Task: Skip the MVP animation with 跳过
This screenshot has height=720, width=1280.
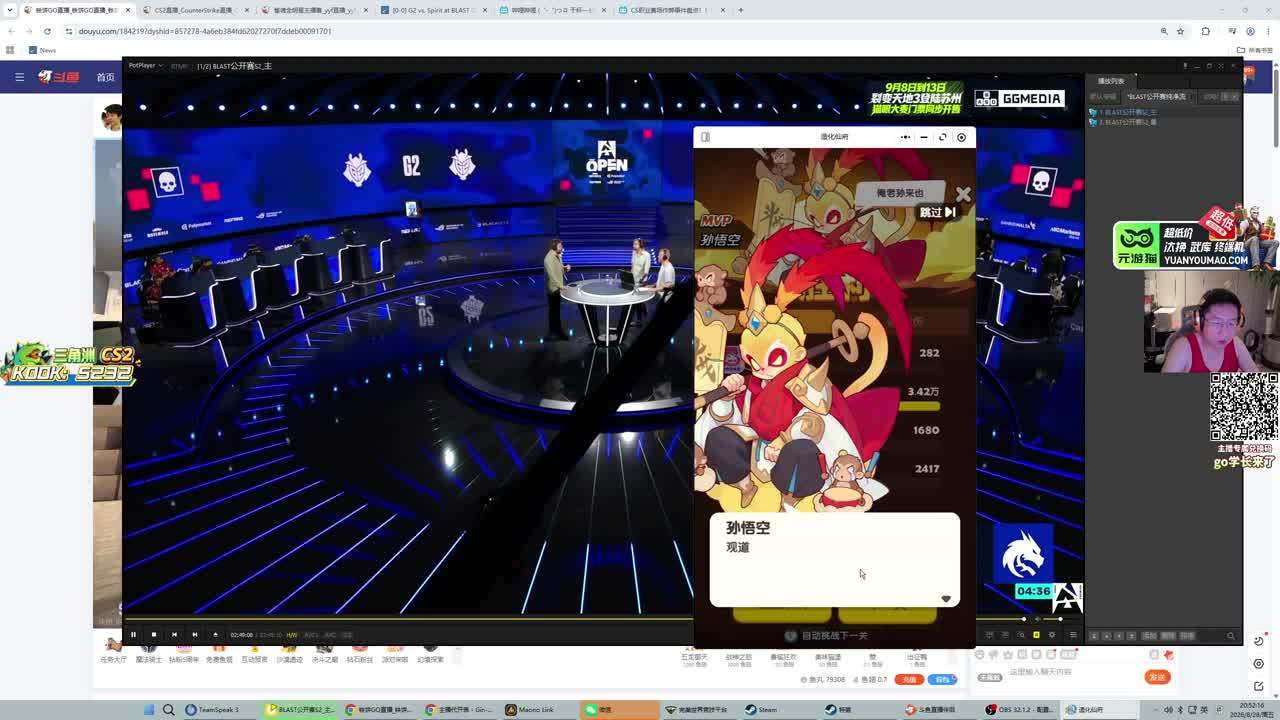Action: click(937, 212)
